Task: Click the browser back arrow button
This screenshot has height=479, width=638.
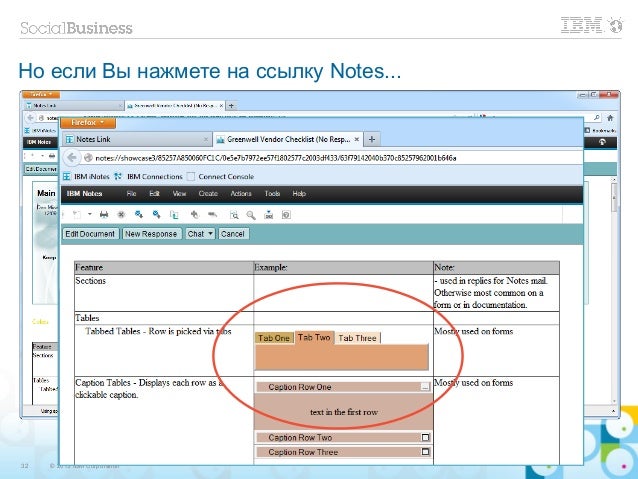Action: (73, 157)
